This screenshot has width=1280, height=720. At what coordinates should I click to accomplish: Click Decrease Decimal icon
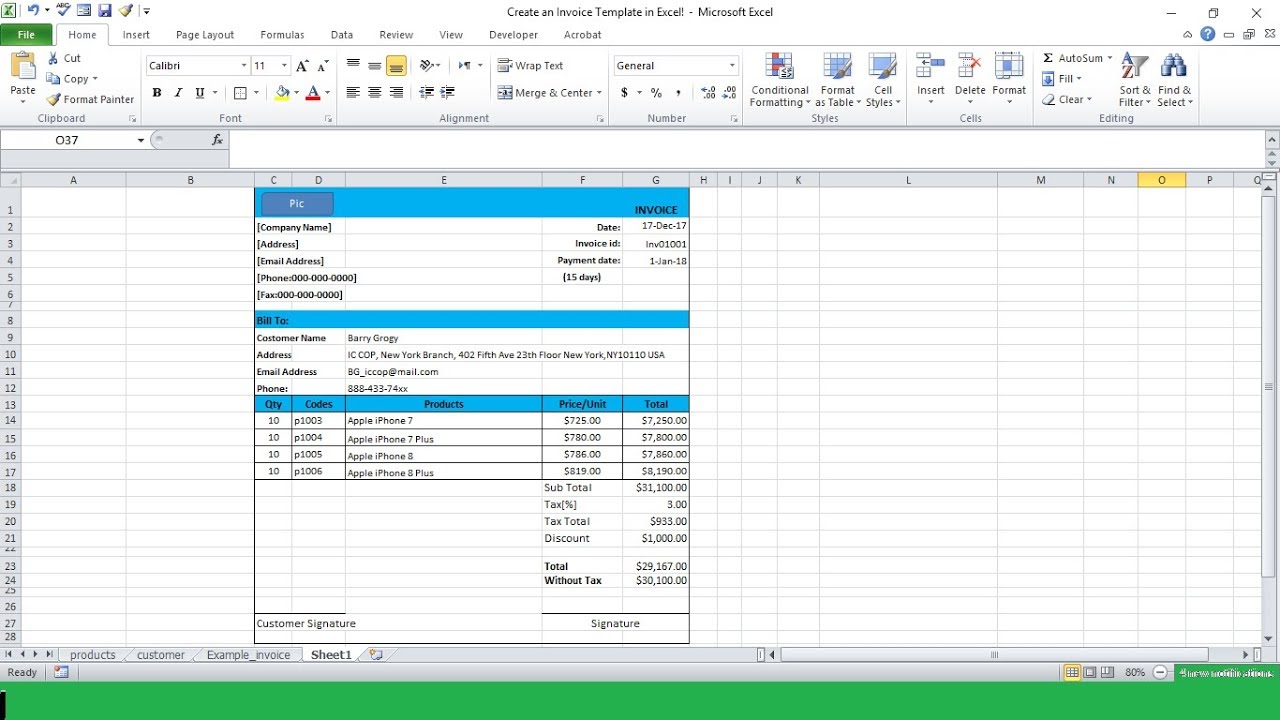(730, 93)
